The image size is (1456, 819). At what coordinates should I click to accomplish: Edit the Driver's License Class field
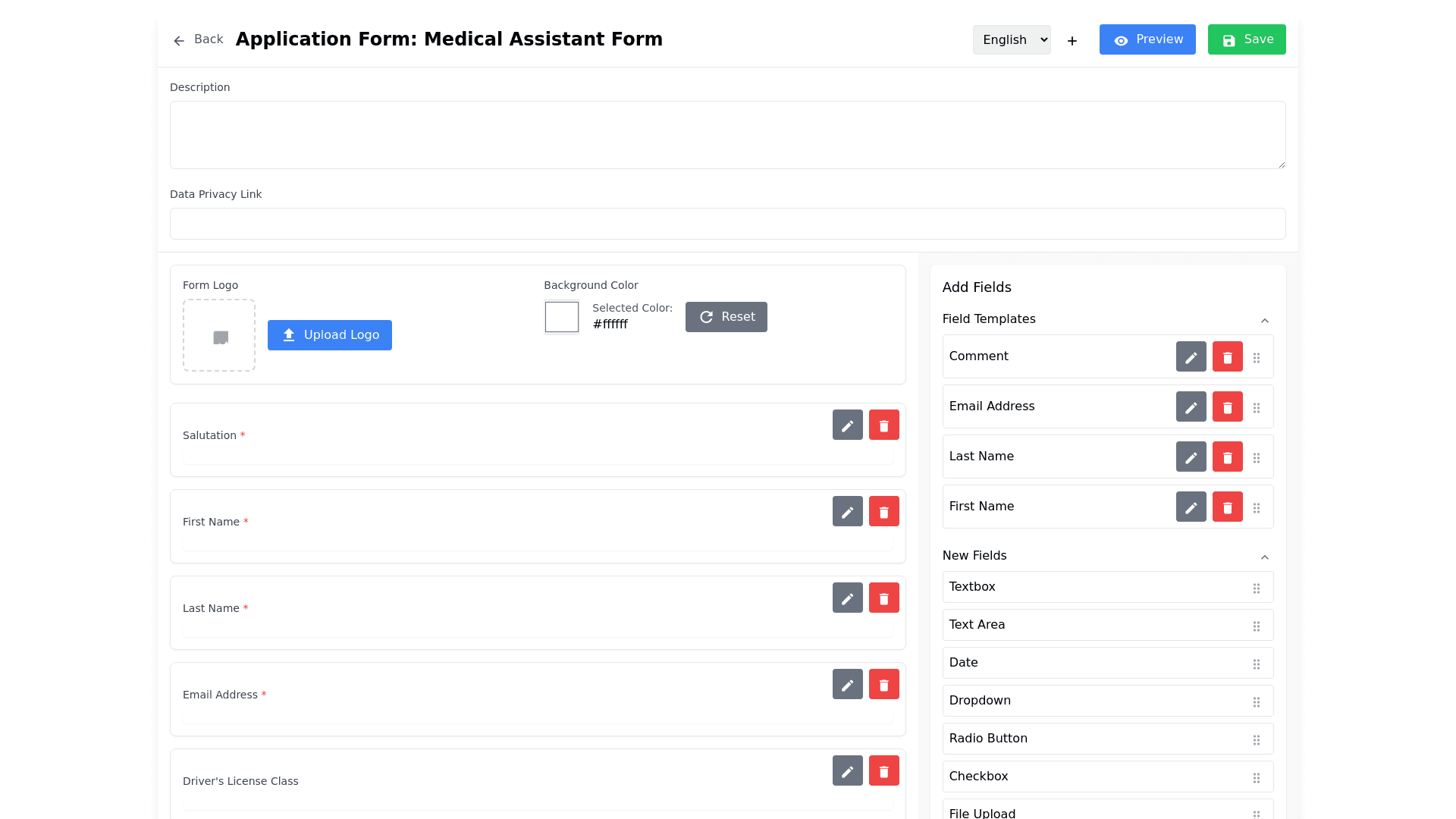(x=847, y=771)
